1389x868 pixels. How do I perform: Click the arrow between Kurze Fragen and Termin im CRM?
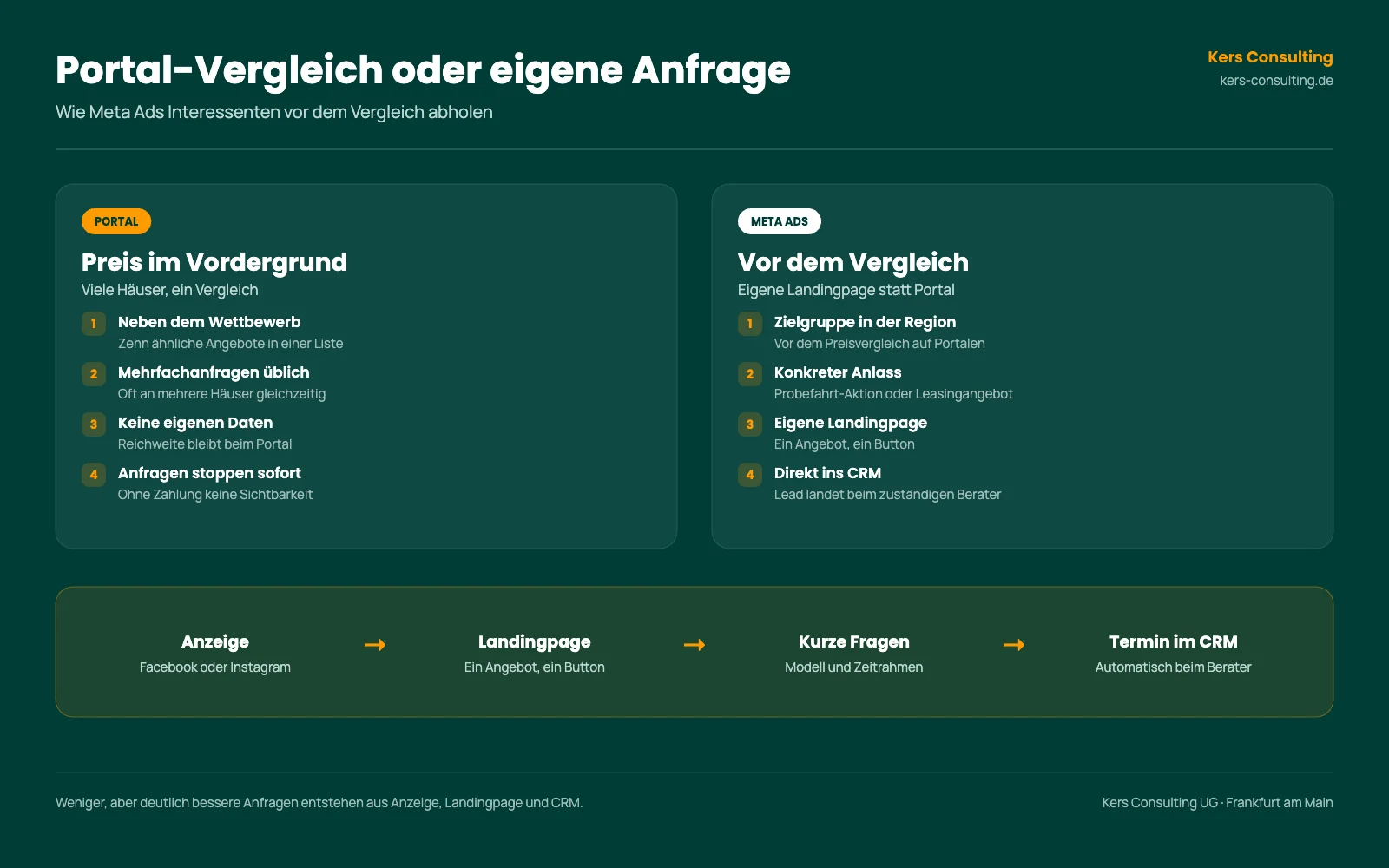point(1014,645)
